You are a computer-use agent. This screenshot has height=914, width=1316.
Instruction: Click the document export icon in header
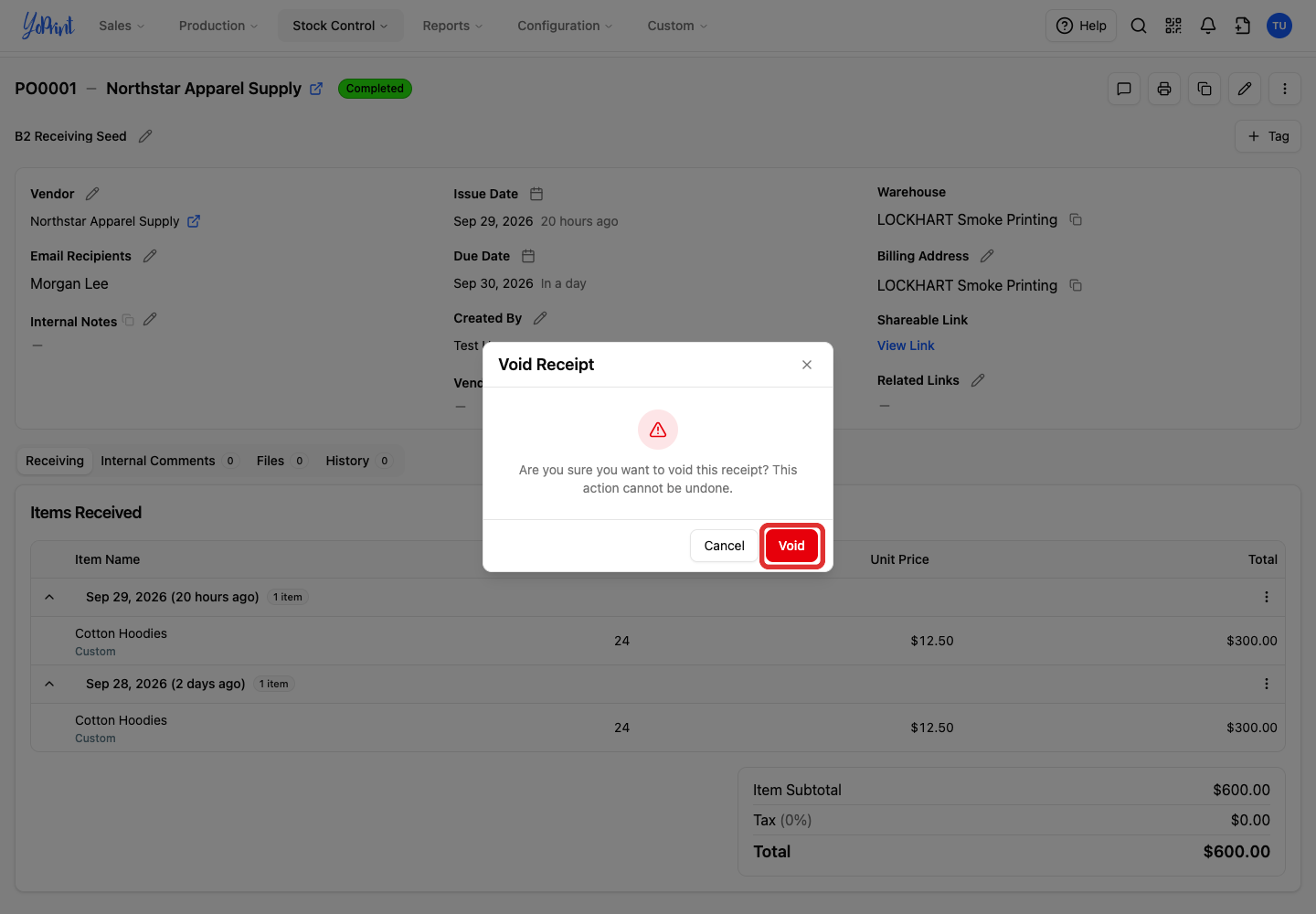pyautogui.click(x=1243, y=26)
